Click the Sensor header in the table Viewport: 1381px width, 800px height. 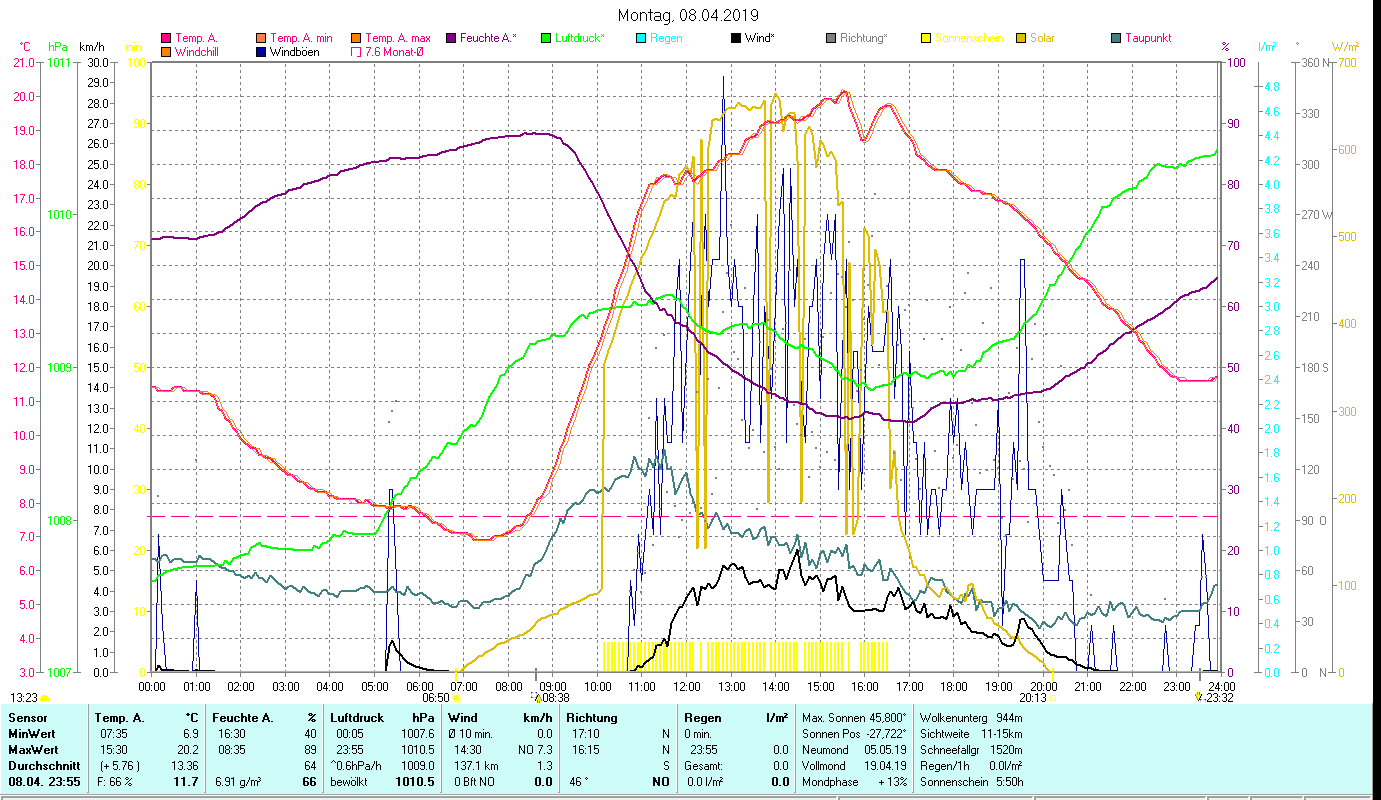tap(26, 718)
